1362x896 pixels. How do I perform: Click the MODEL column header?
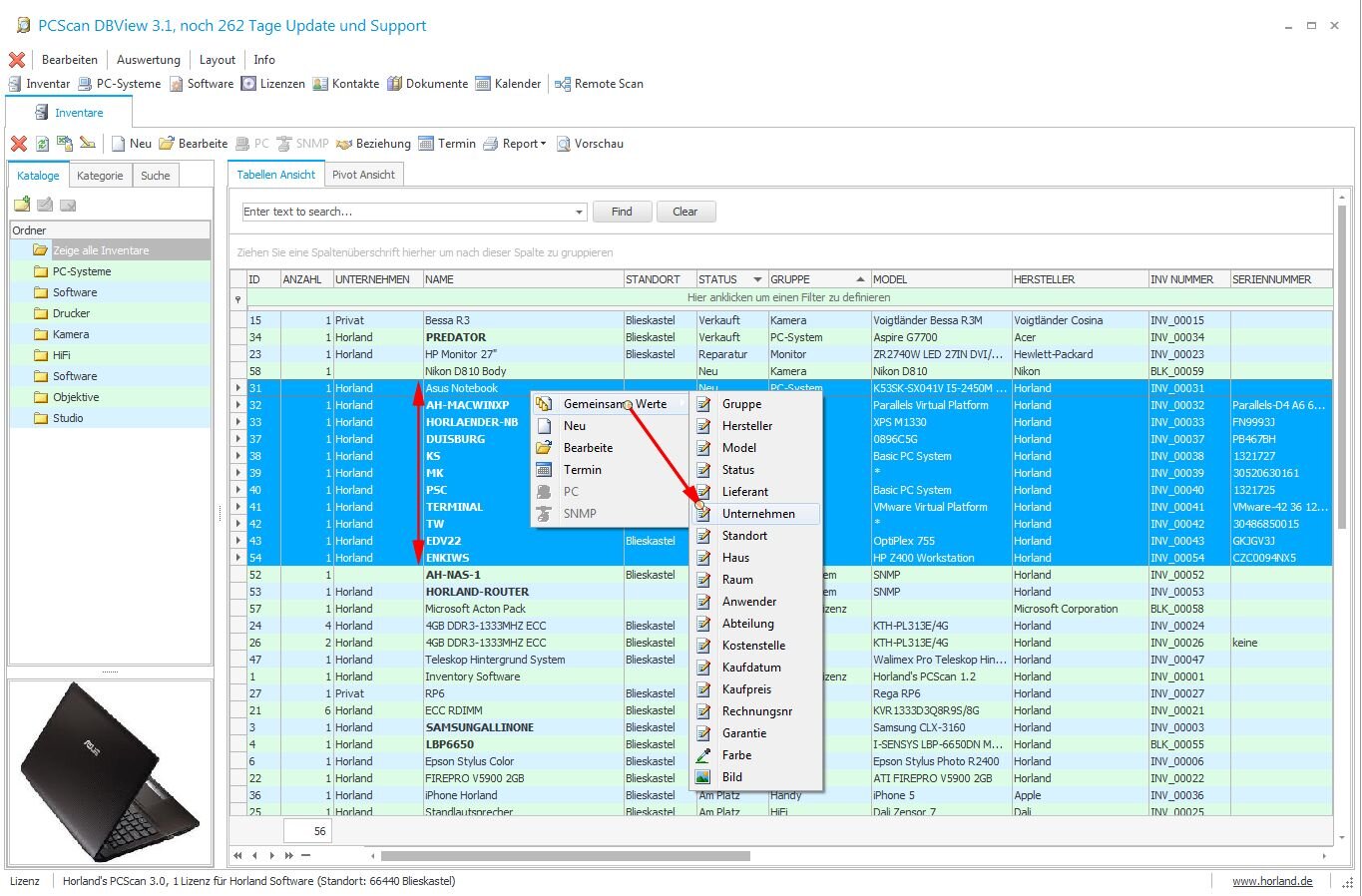click(941, 279)
